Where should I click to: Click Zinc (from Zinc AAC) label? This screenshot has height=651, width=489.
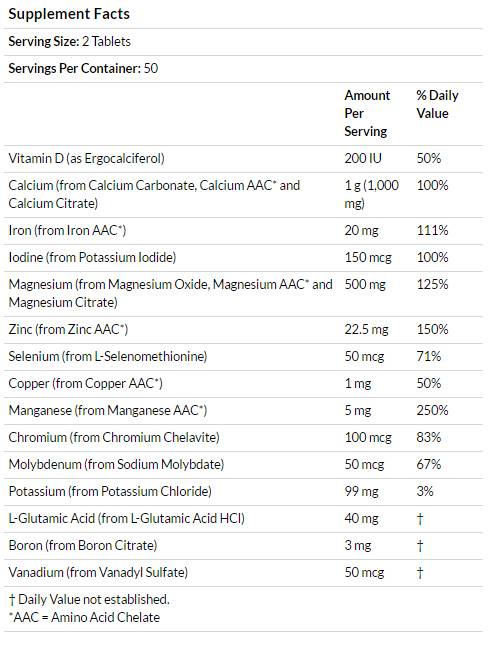tap(68, 329)
